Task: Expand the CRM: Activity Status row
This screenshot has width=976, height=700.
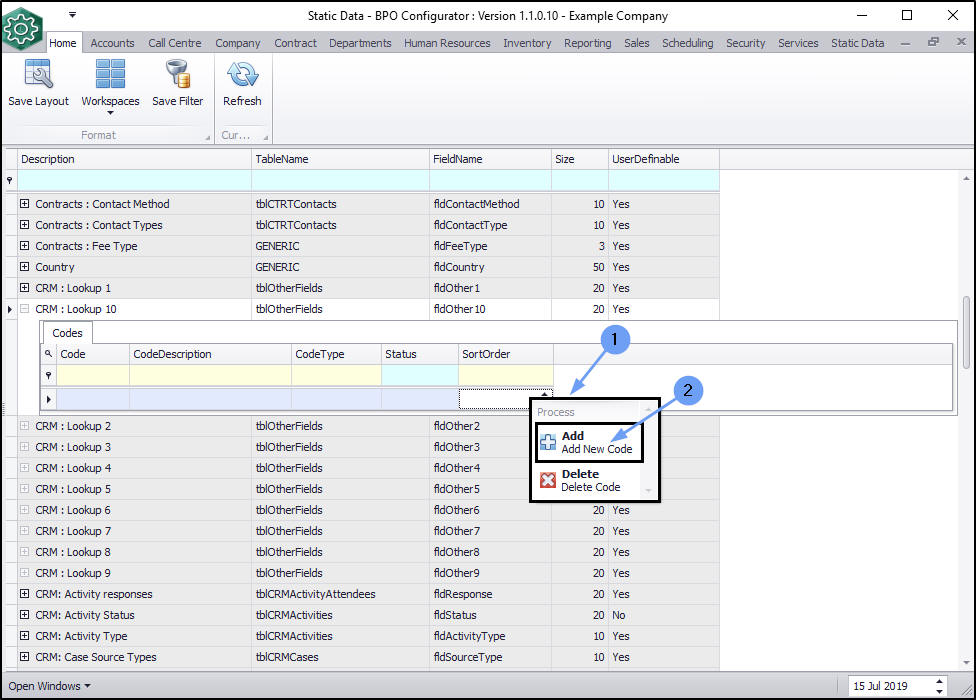Action: (x=25, y=615)
